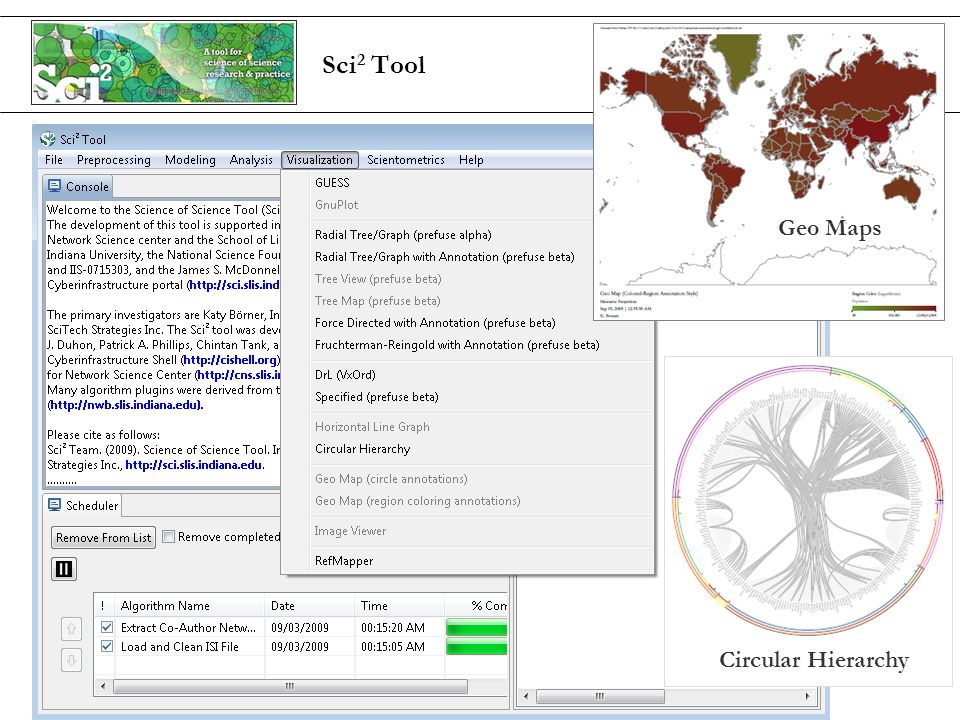Uncheck the Load and Clean ISI File checkbox
This screenshot has height=720, width=960.
[107, 646]
